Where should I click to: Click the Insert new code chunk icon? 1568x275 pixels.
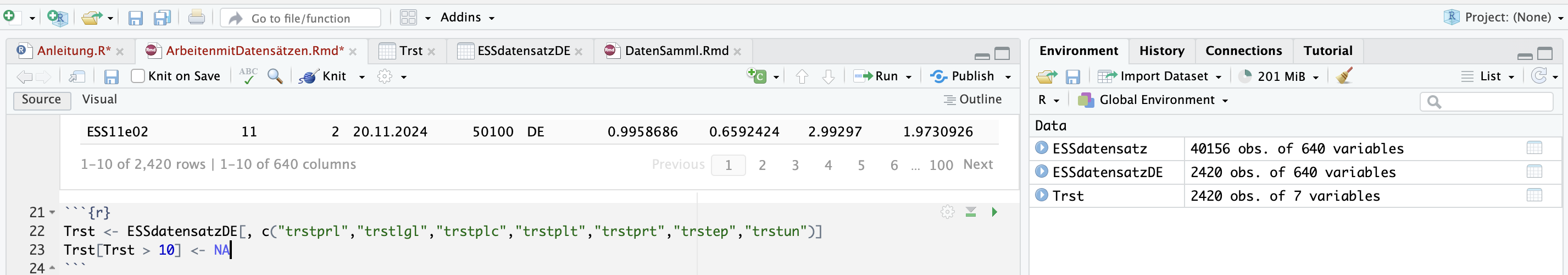(757, 76)
